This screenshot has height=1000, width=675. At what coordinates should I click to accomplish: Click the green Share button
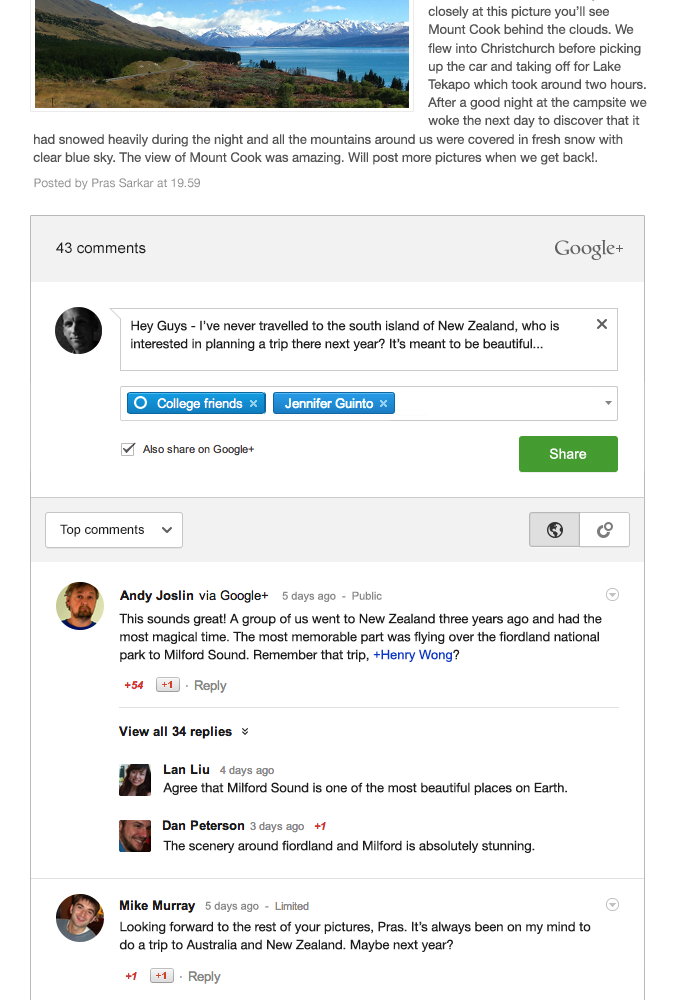coord(568,454)
